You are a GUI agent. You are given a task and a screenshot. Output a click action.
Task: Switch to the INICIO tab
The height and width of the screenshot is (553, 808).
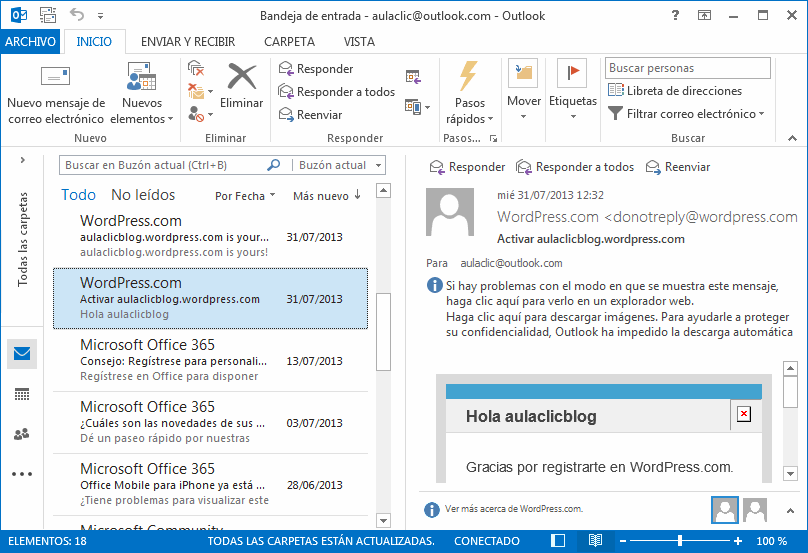(x=94, y=42)
